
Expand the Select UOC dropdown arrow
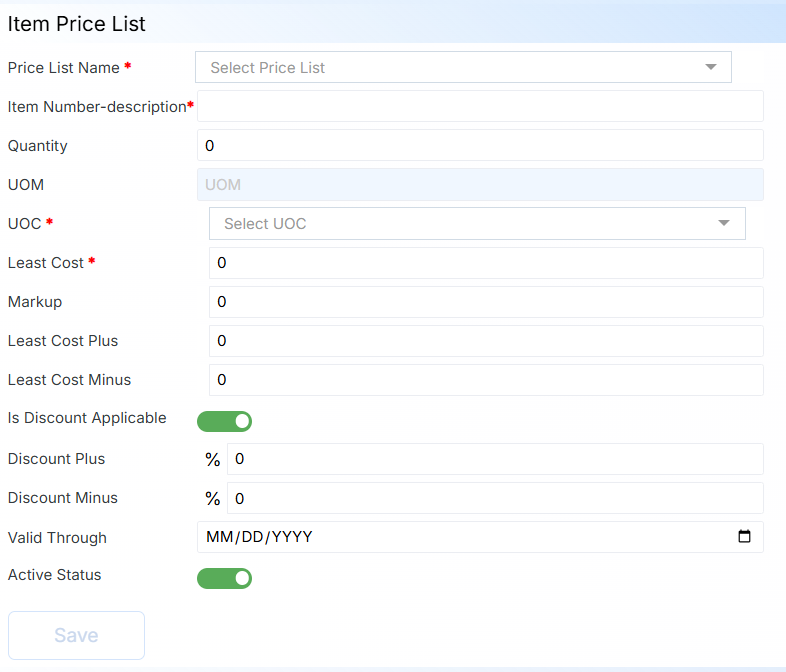[725, 223]
